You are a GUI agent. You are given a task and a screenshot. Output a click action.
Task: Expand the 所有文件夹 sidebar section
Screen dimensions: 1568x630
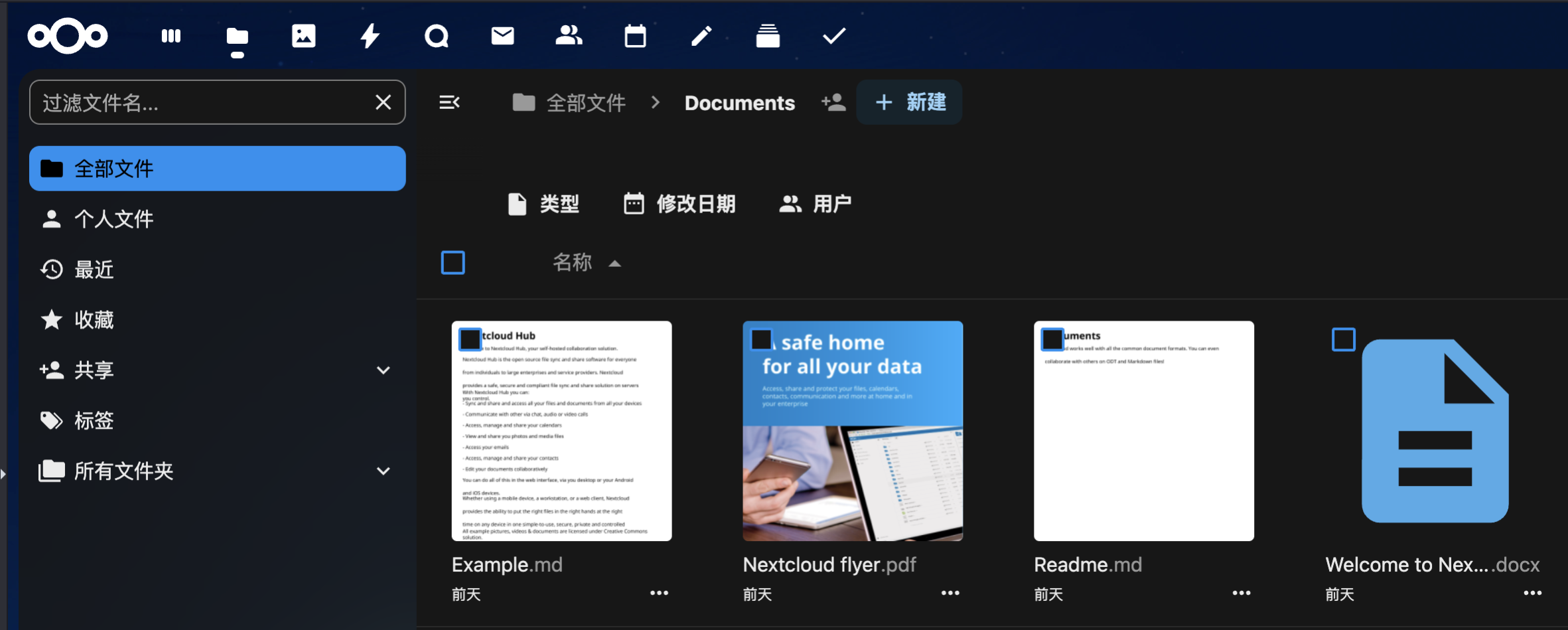click(383, 471)
